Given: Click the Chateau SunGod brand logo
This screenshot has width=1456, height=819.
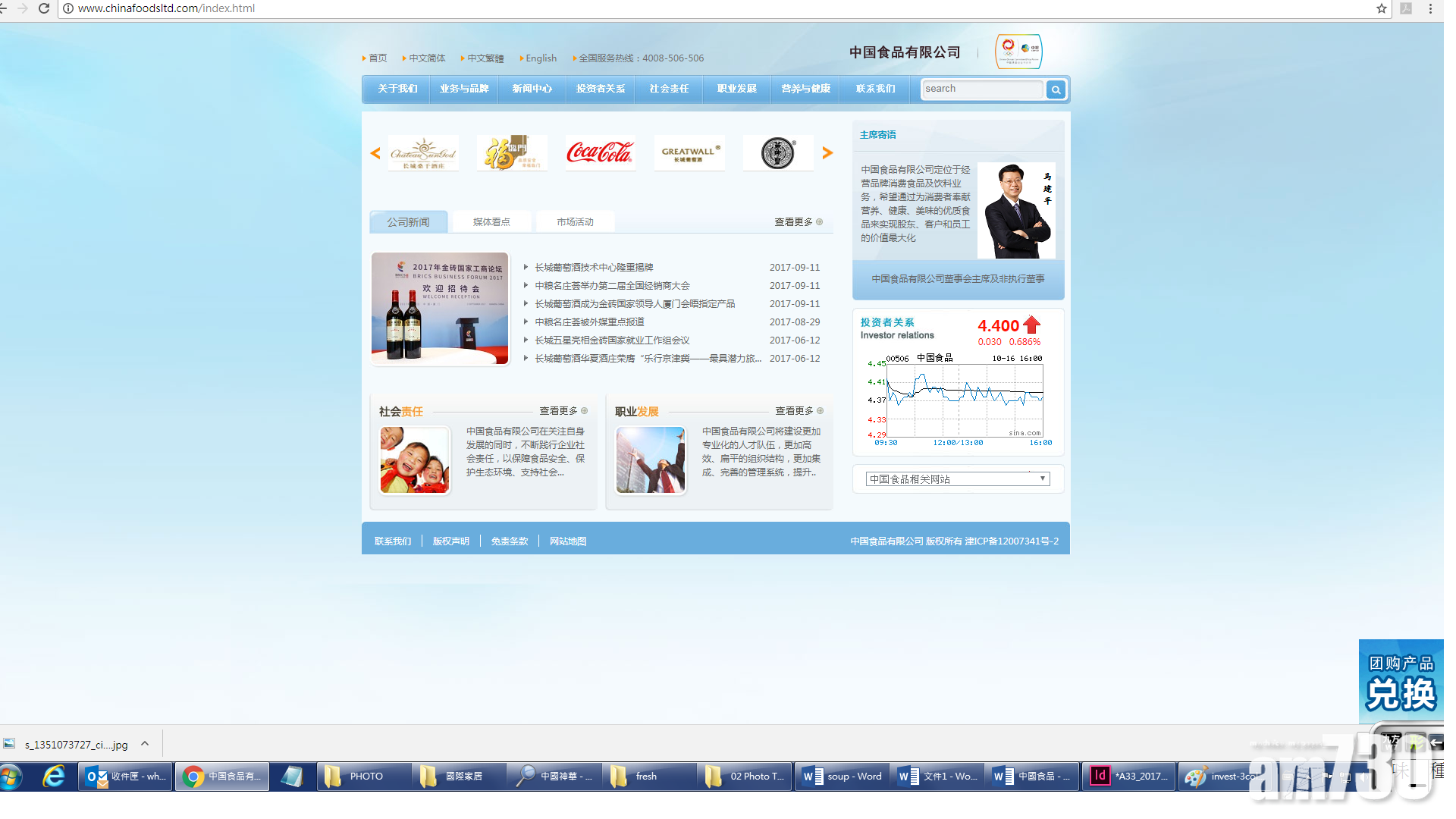Looking at the screenshot, I should tap(423, 153).
